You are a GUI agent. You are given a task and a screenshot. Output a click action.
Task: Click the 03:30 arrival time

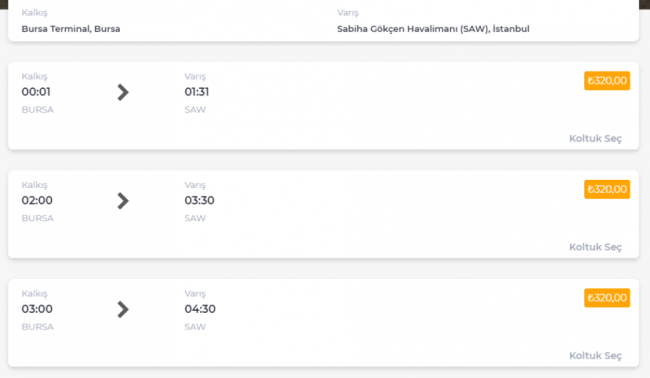[199, 201]
